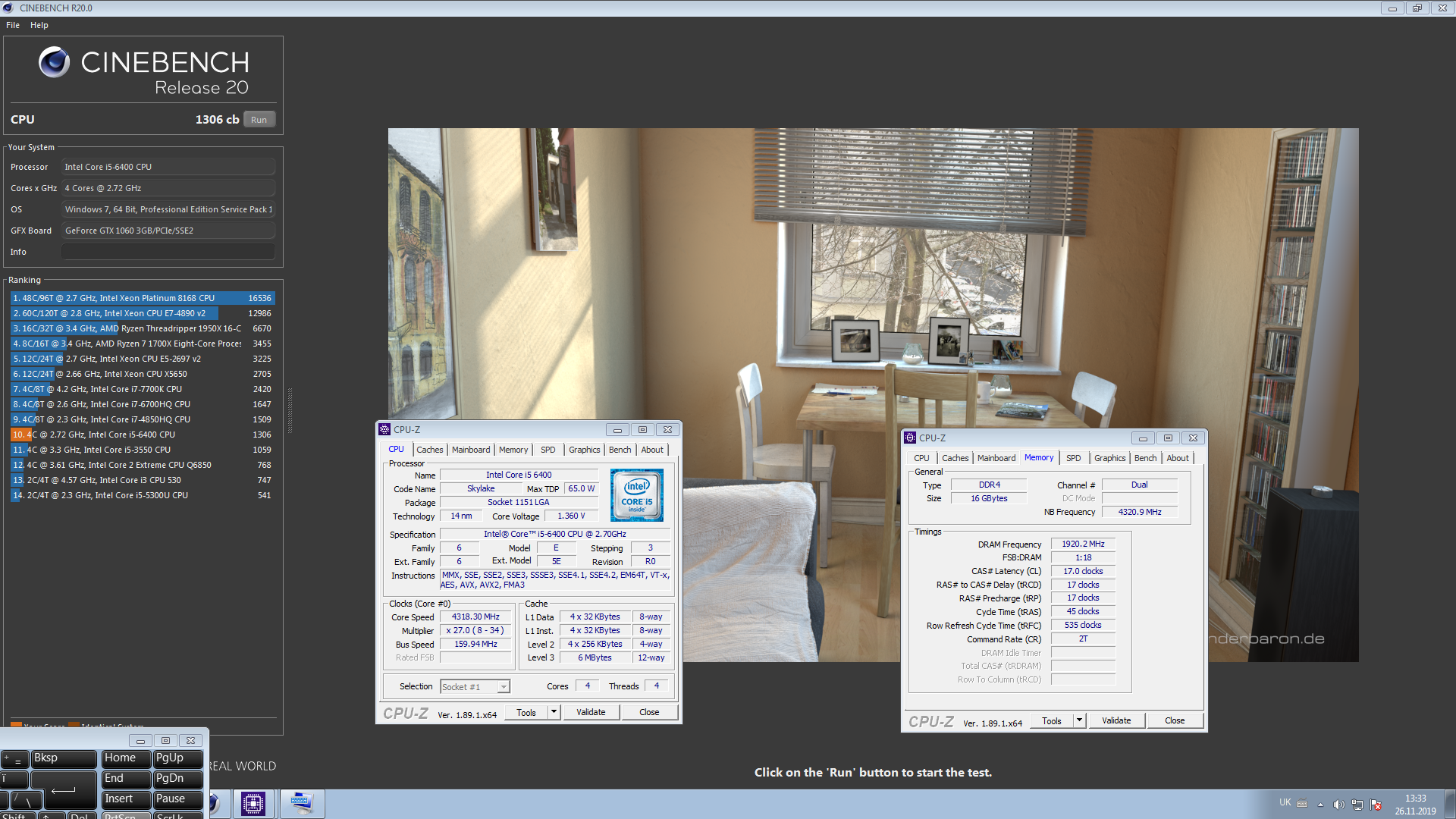Tap the PgUp key on on-screen keyboard

(177, 758)
